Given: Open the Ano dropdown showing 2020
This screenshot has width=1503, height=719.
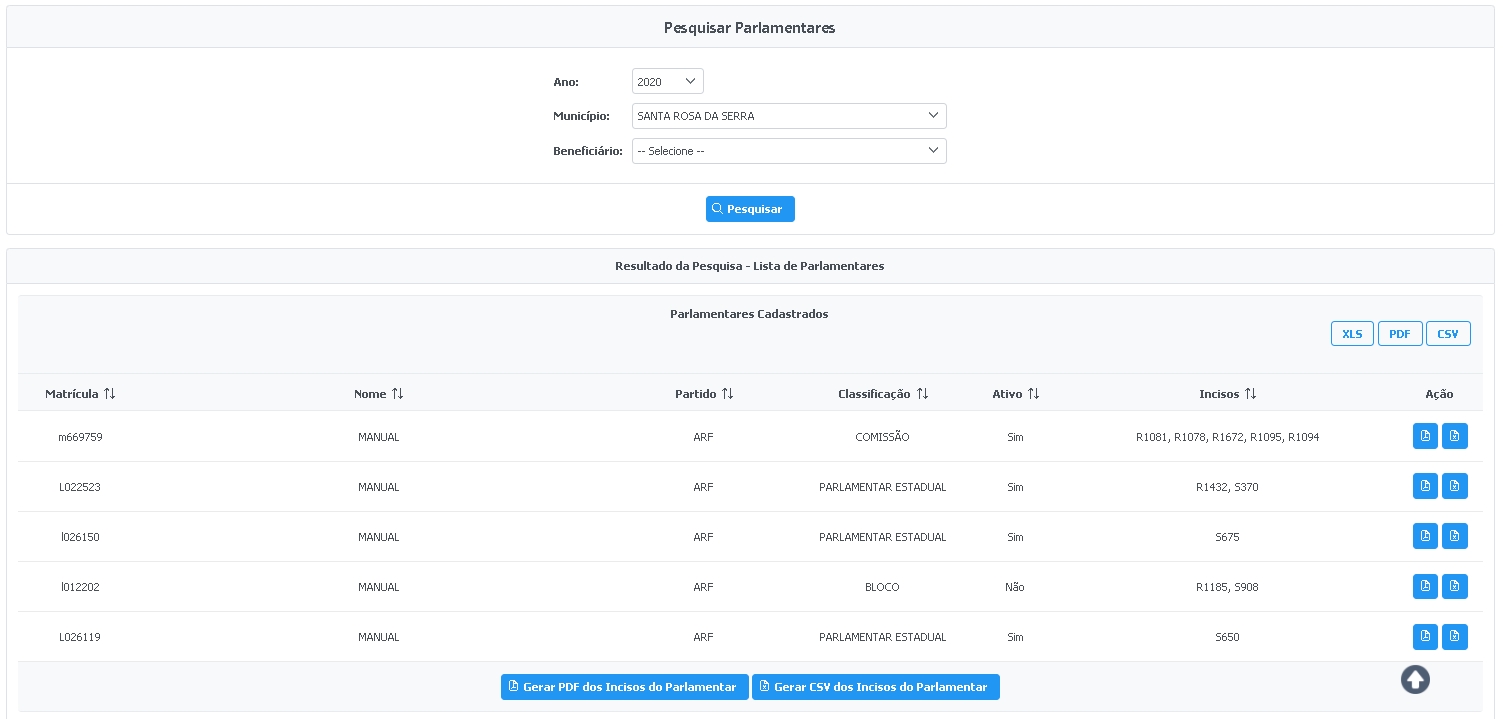Looking at the screenshot, I should [x=667, y=82].
